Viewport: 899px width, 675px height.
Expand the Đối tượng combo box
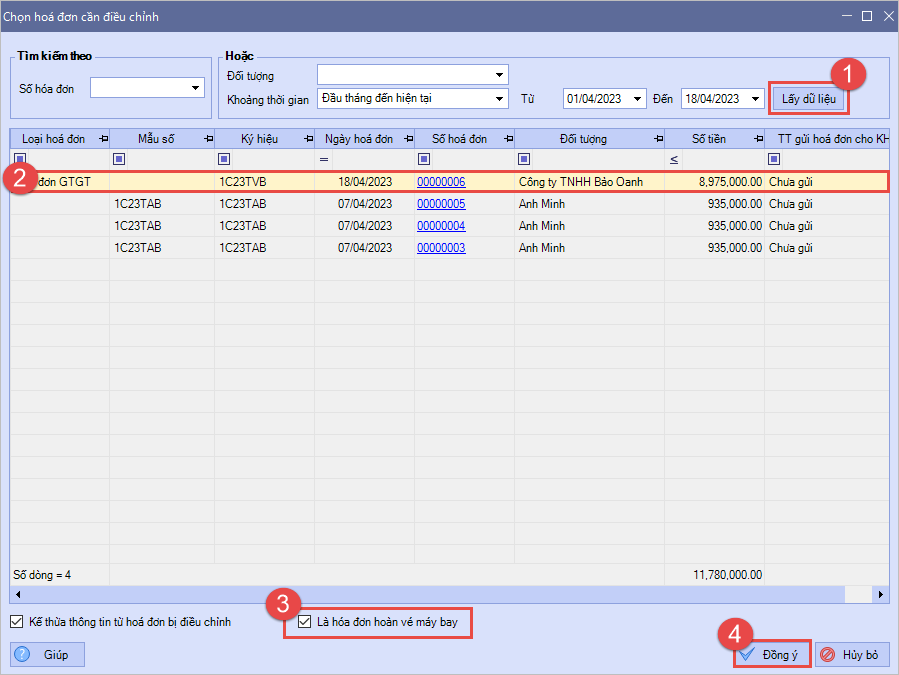click(x=499, y=75)
